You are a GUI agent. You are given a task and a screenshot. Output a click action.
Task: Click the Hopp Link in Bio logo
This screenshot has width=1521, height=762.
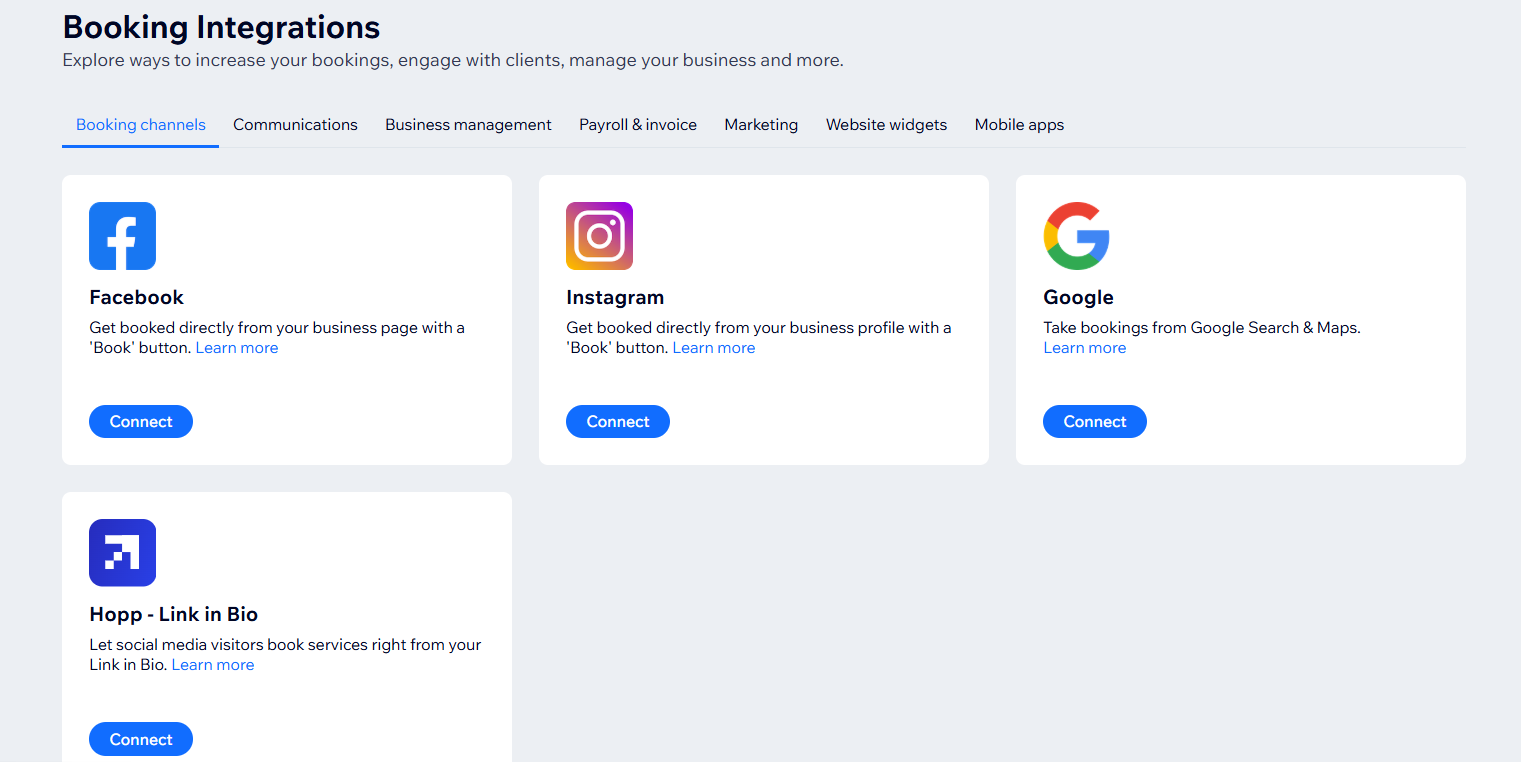[122, 552]
